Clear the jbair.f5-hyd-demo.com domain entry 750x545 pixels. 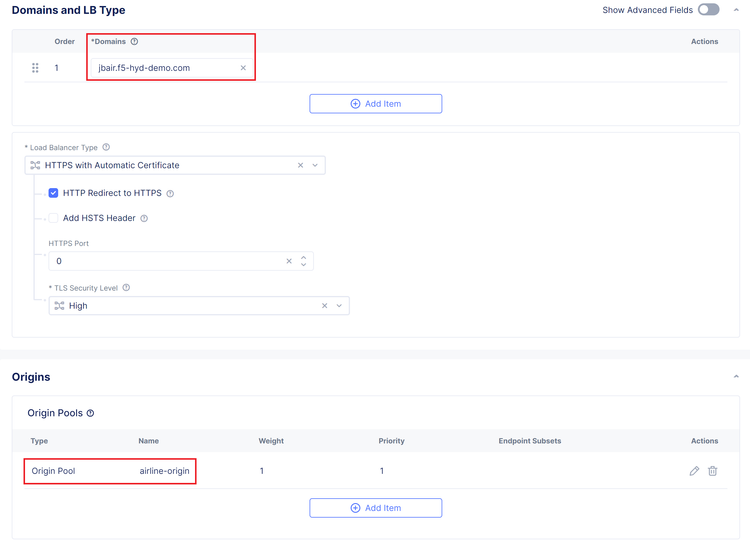pos(243,68)
